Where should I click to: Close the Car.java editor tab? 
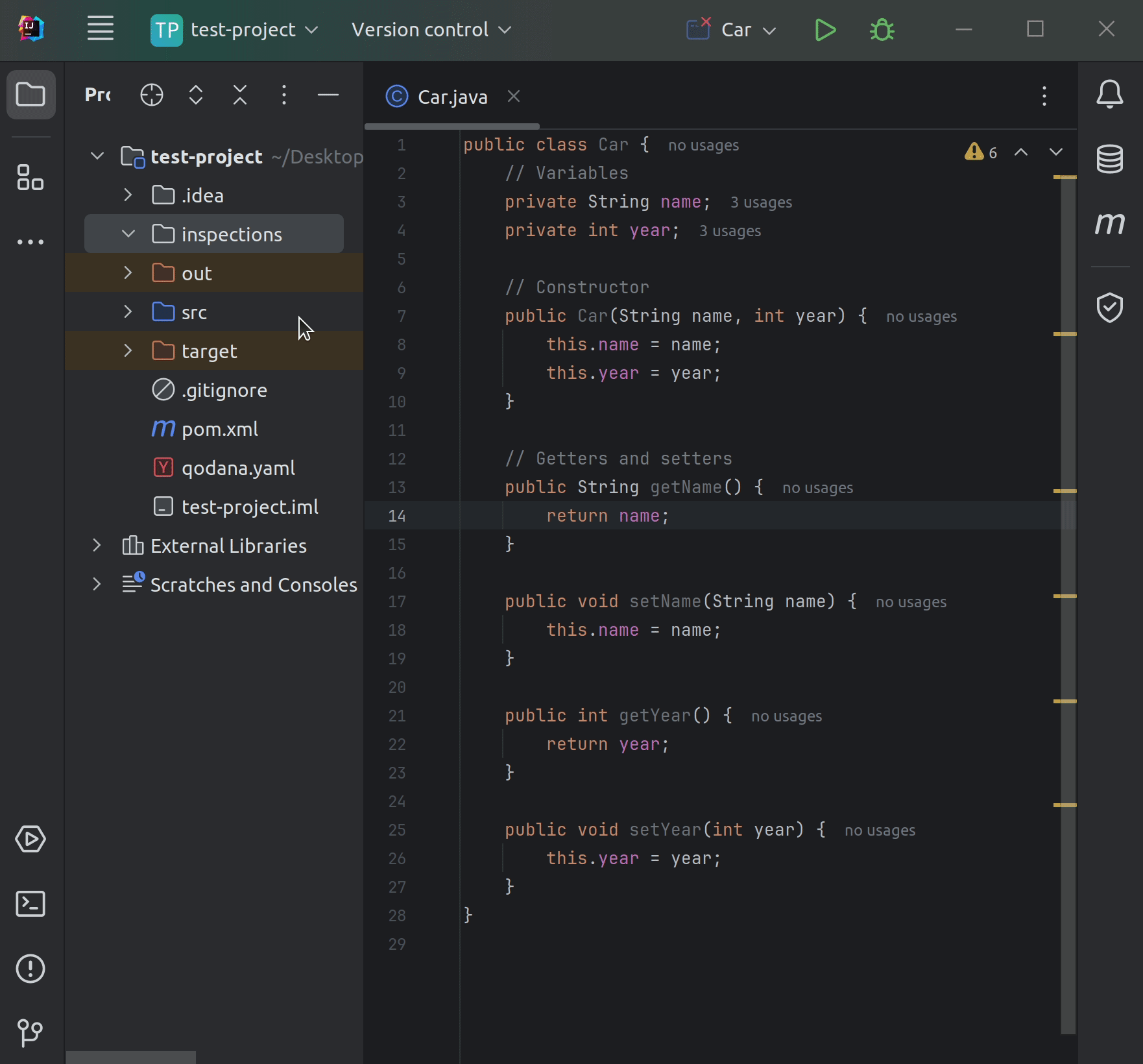[x=514, y=96]
